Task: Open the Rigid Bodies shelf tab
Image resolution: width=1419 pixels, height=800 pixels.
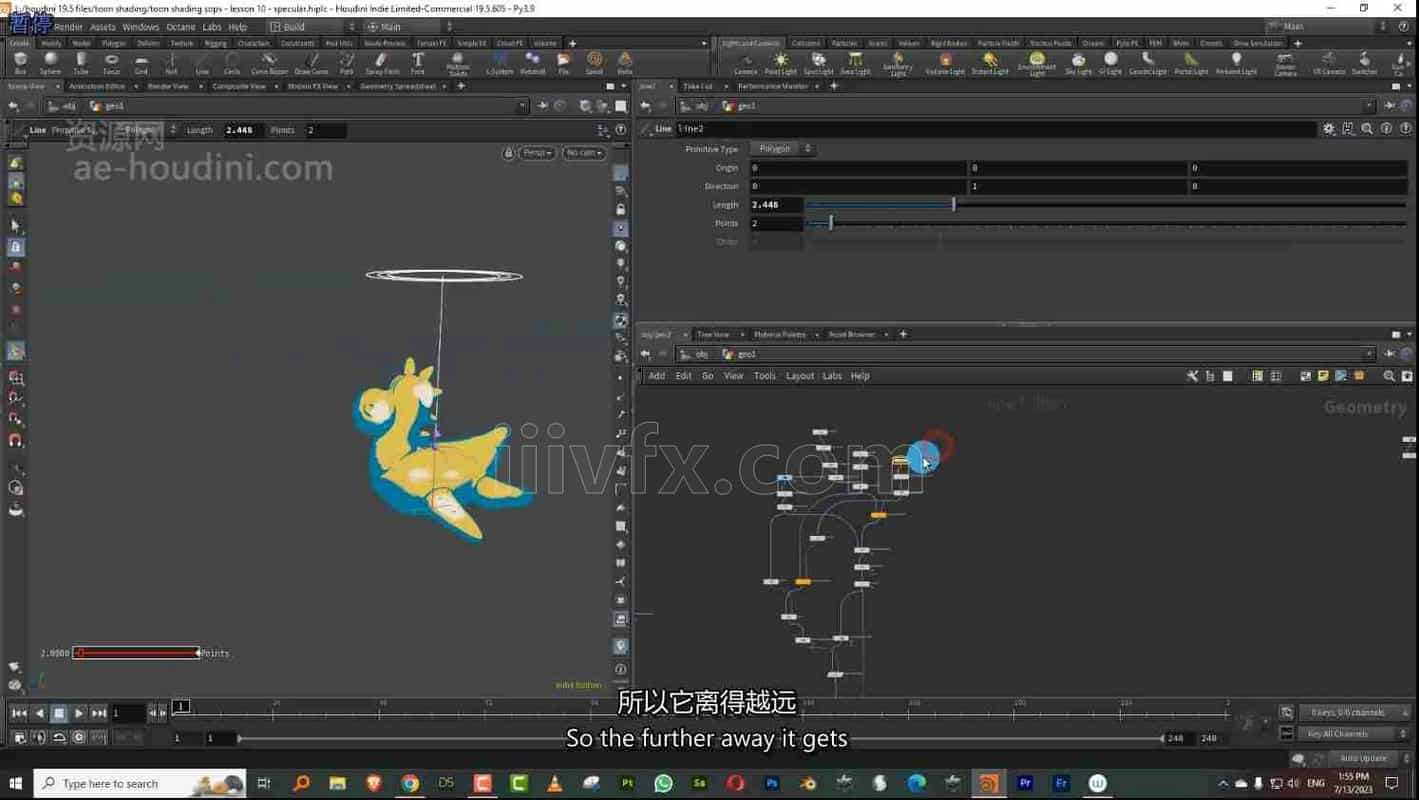Action: click(x=948, y=43)
